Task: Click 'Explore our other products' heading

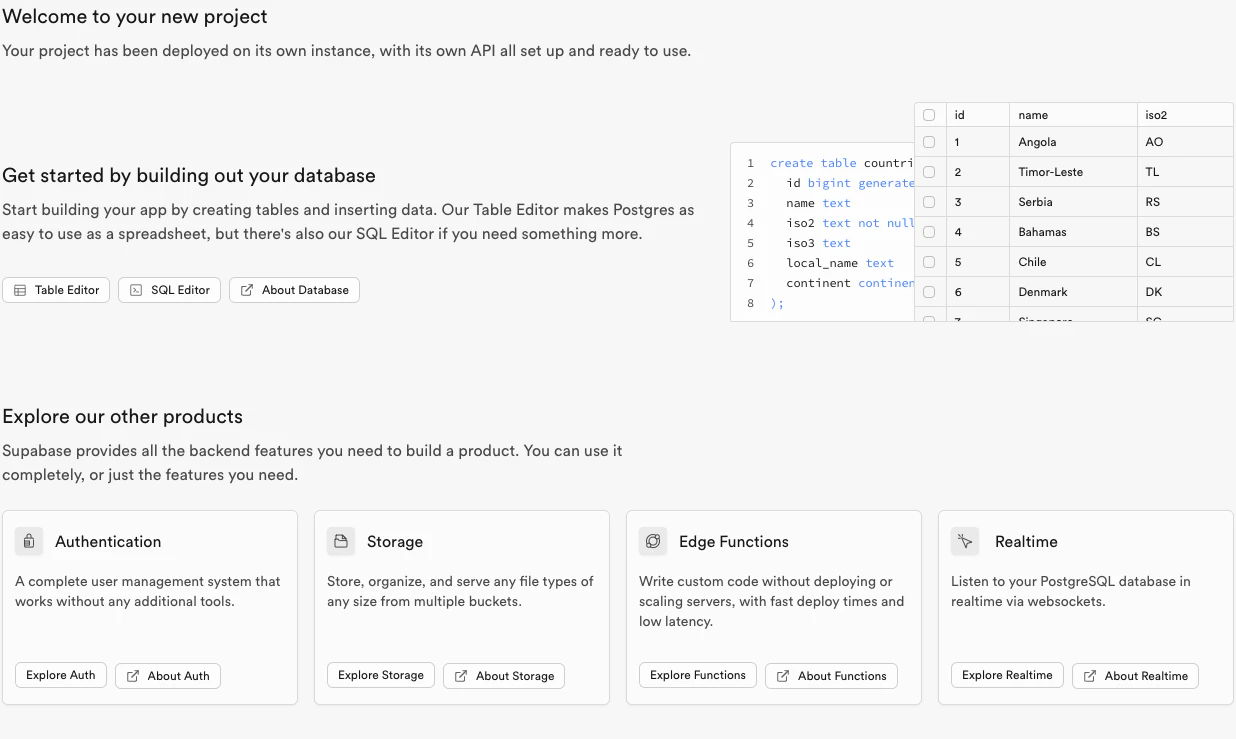Action: [x=123, y=416]
